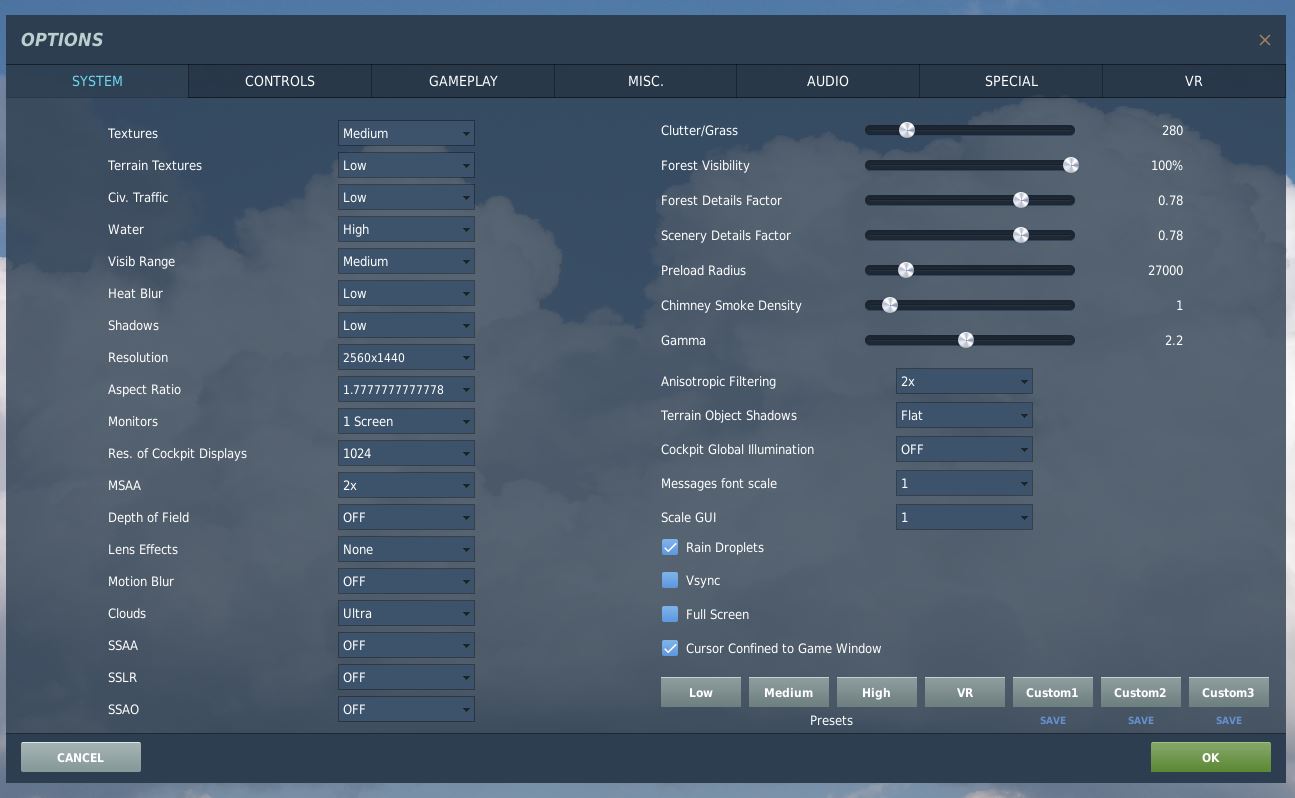Save settings under the Custom1 SAVE link

click(1052, 720)
